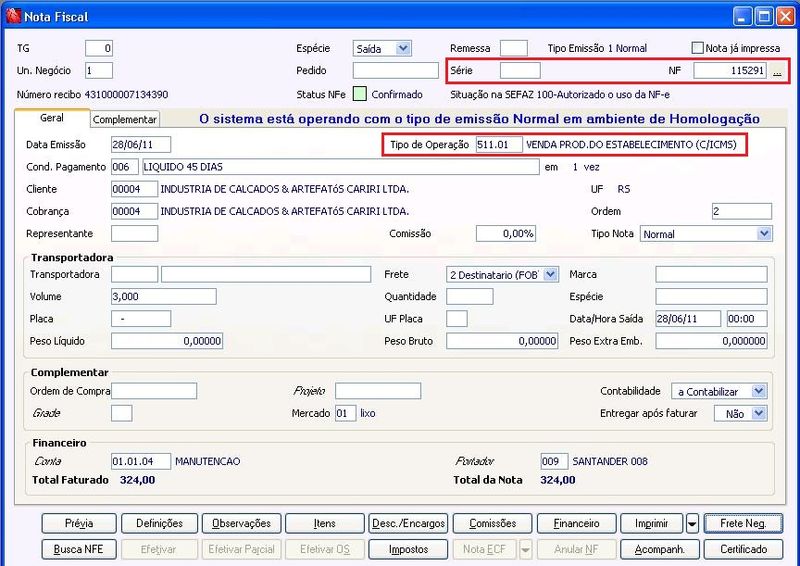Click the Frete Neg. button
The width and height of the screenshot is (800, 566).
743,524
